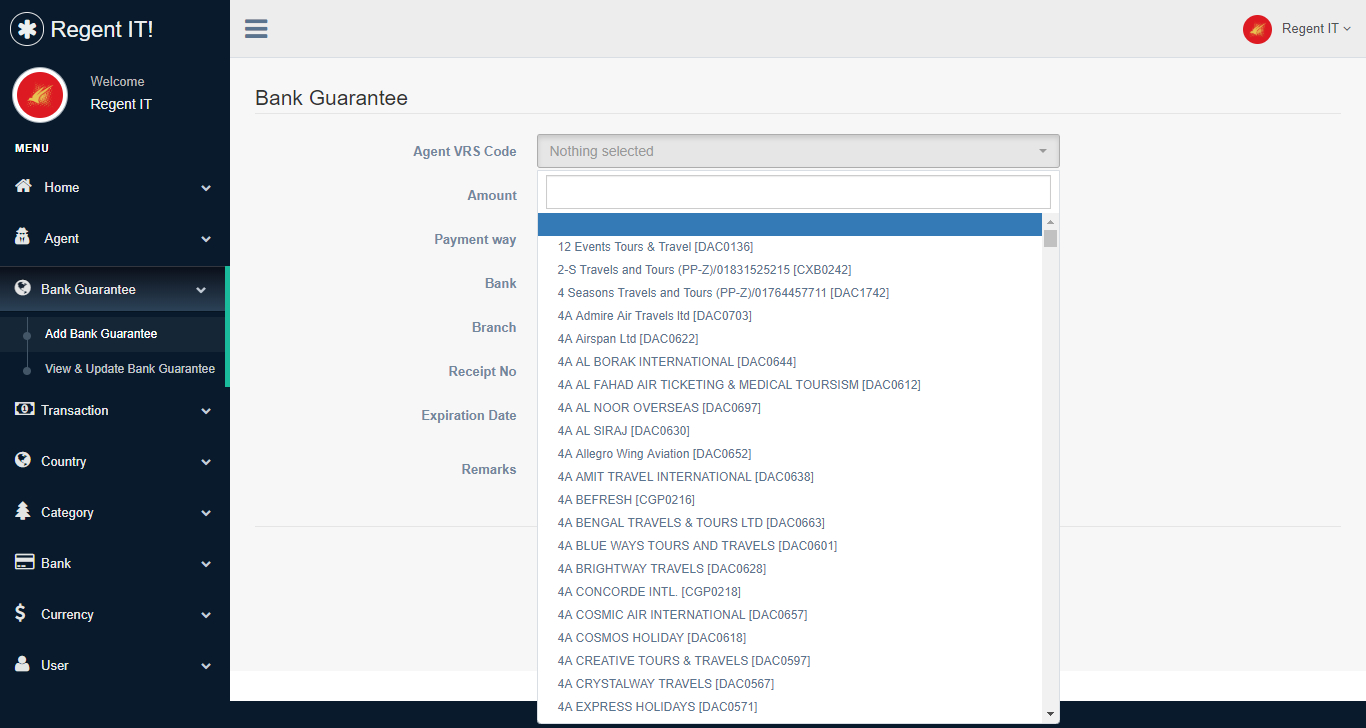Expand the Country menu chevron
1366x728 pixels.
point(206,462)
